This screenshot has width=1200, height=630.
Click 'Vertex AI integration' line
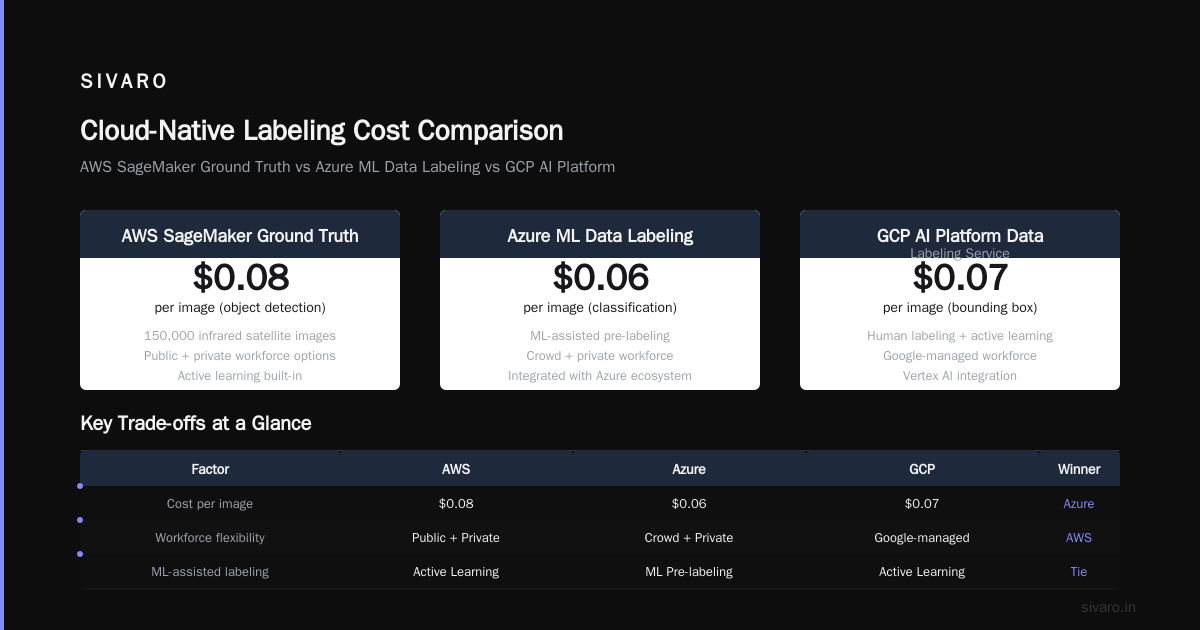coord(960,376)
